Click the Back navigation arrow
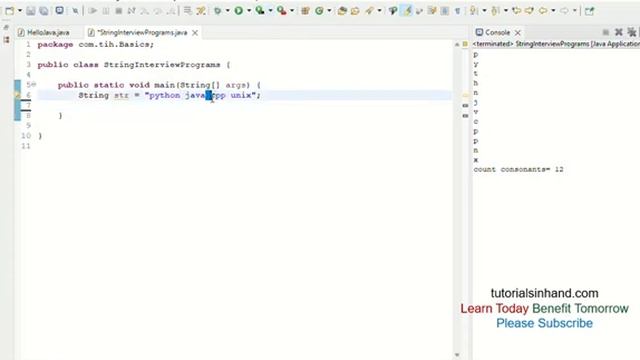The image size is (640, 360). pyautogui.click(x=543, y=11)
